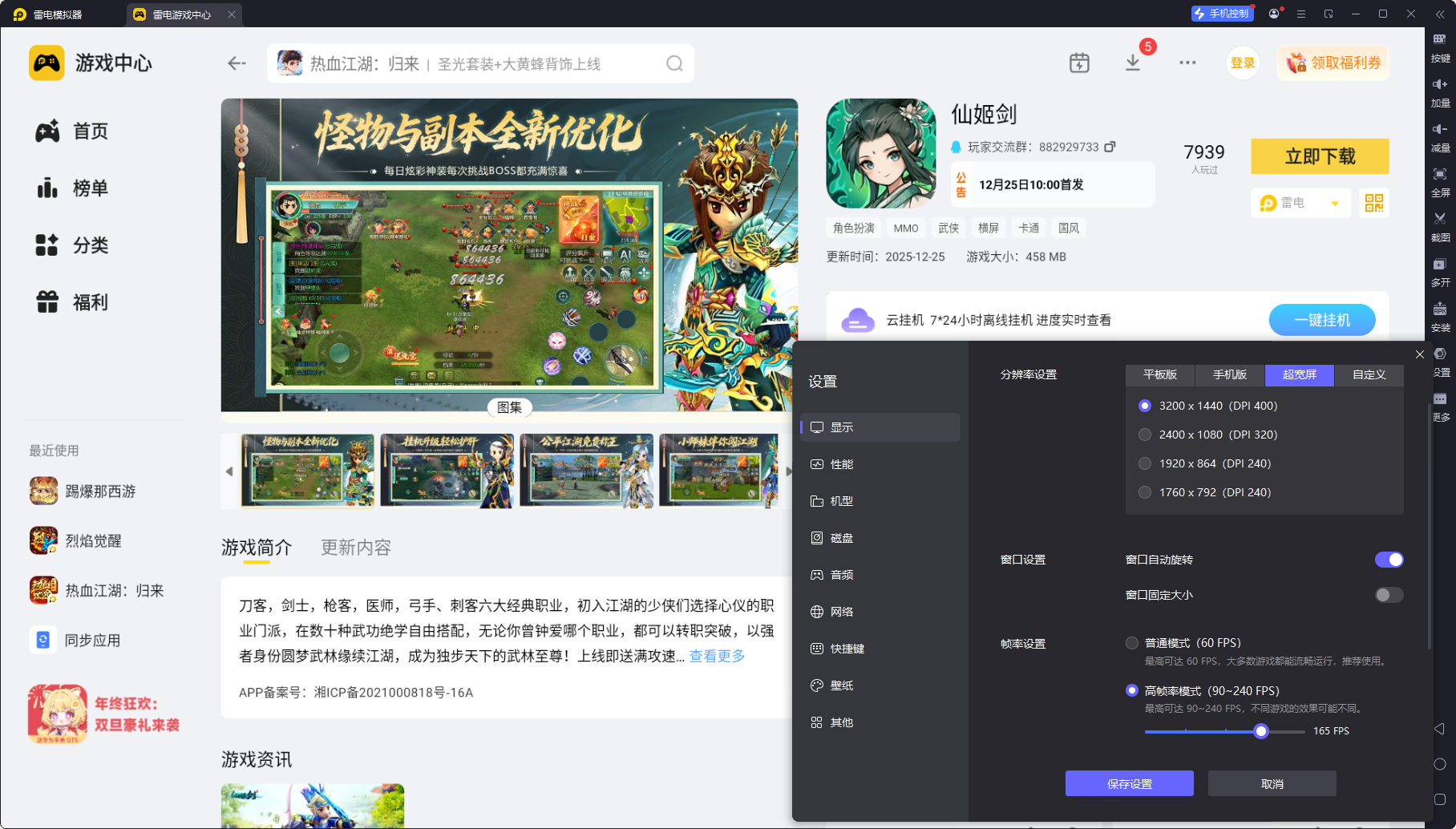The height and width of the screenshot is (829, 1456).
Task: Launch 烈焰觉醒 from the recent list
Action: click(75, 540)
